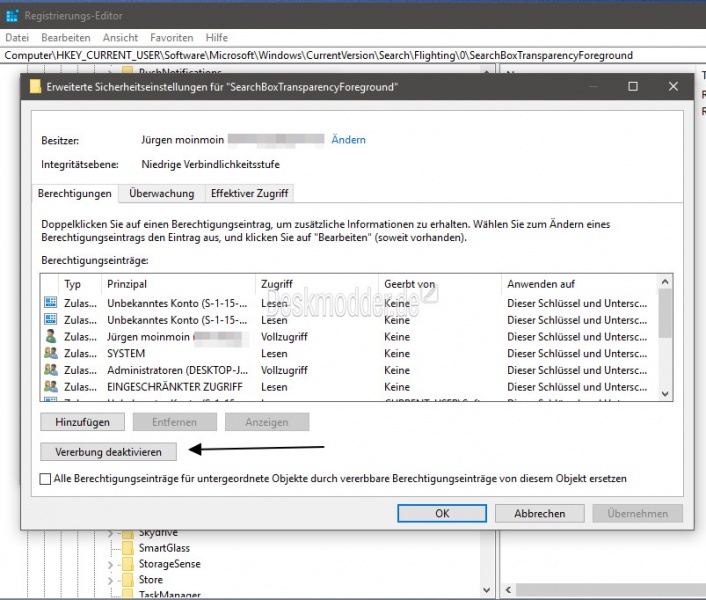Click the Store folder icon in tree
This screenshot has width=706, height=600.
128,579
